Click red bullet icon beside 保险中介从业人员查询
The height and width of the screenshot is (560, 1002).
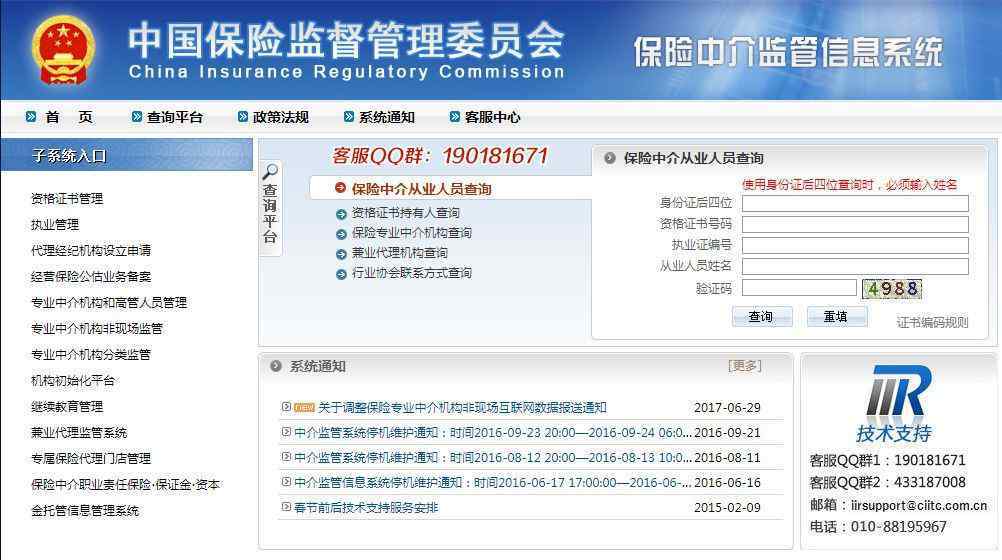tap(341, 188)
